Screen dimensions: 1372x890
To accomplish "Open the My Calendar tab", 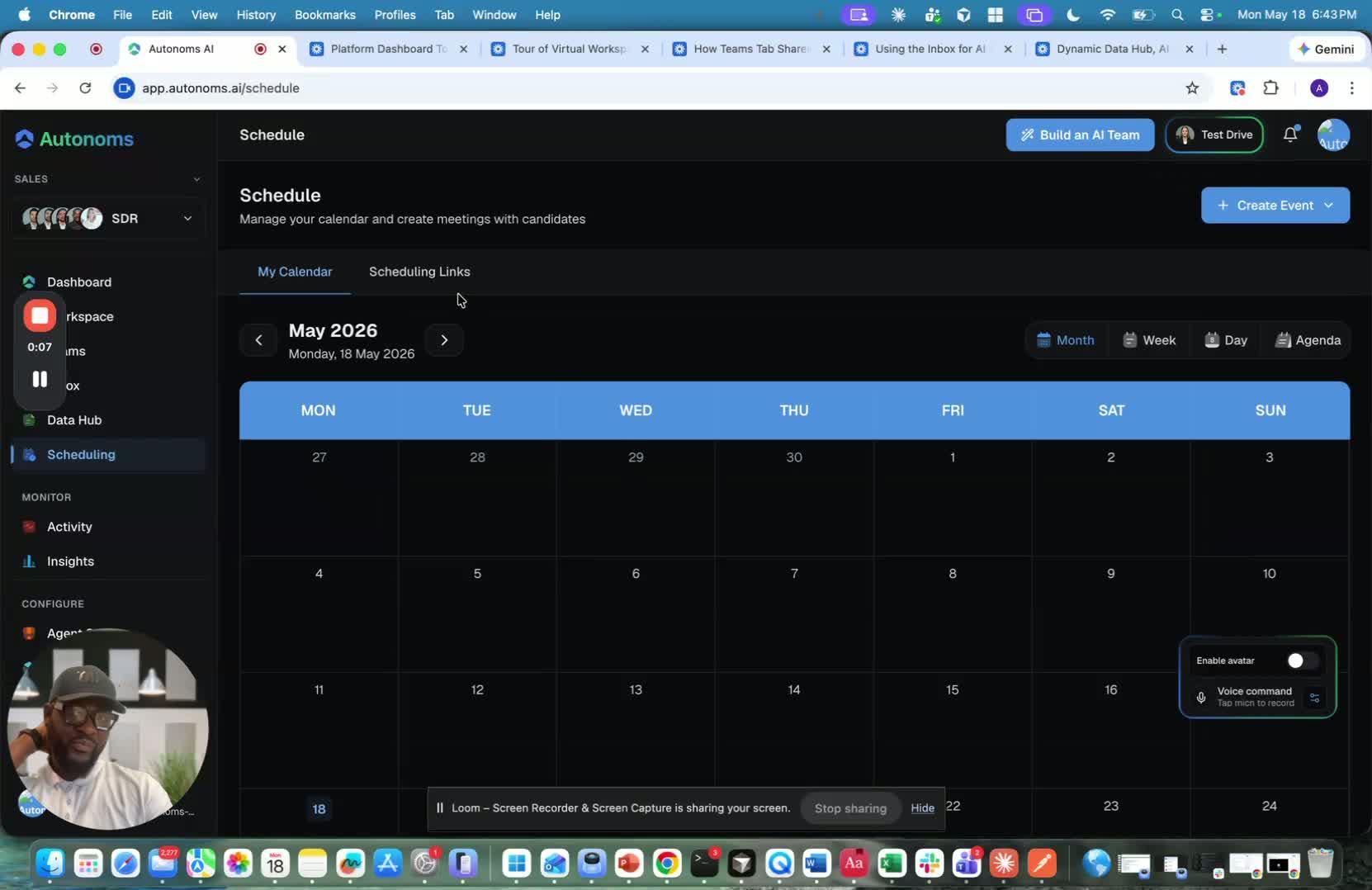I will click(x=295, y=272).
